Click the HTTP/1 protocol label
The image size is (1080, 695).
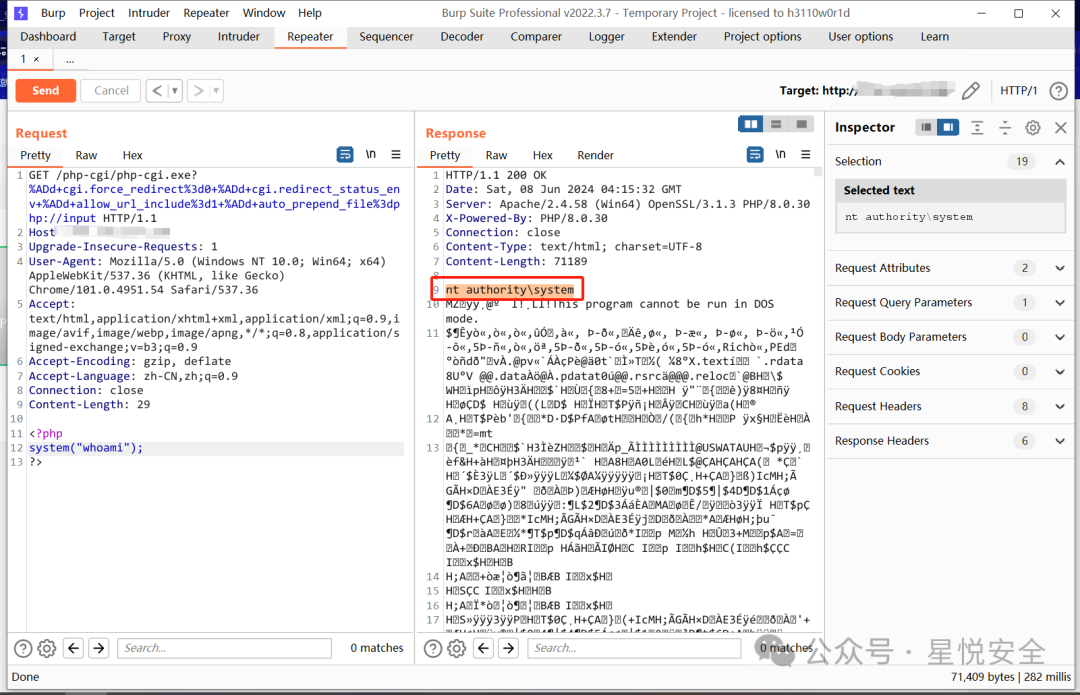tap(1018, 90)
